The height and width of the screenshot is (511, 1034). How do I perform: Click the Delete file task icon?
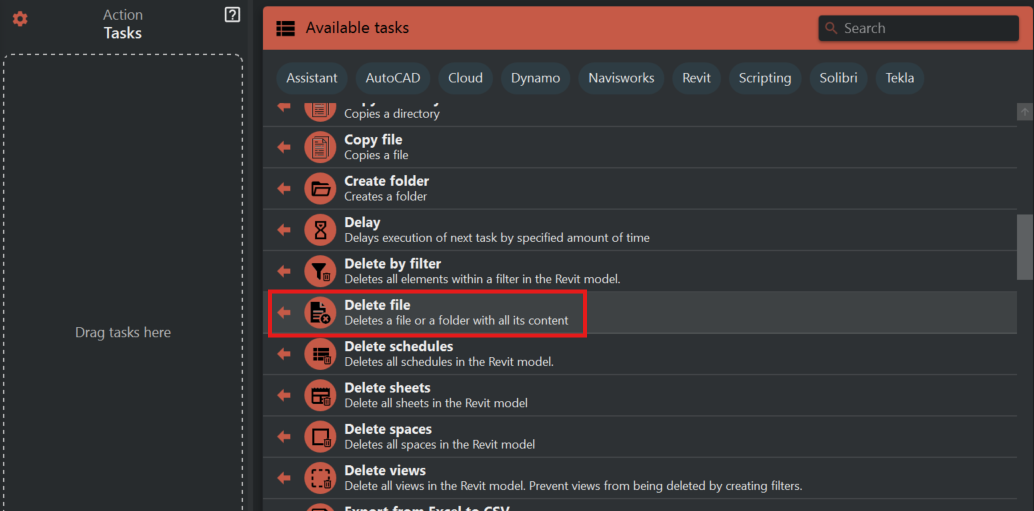[x=320, y=313]
